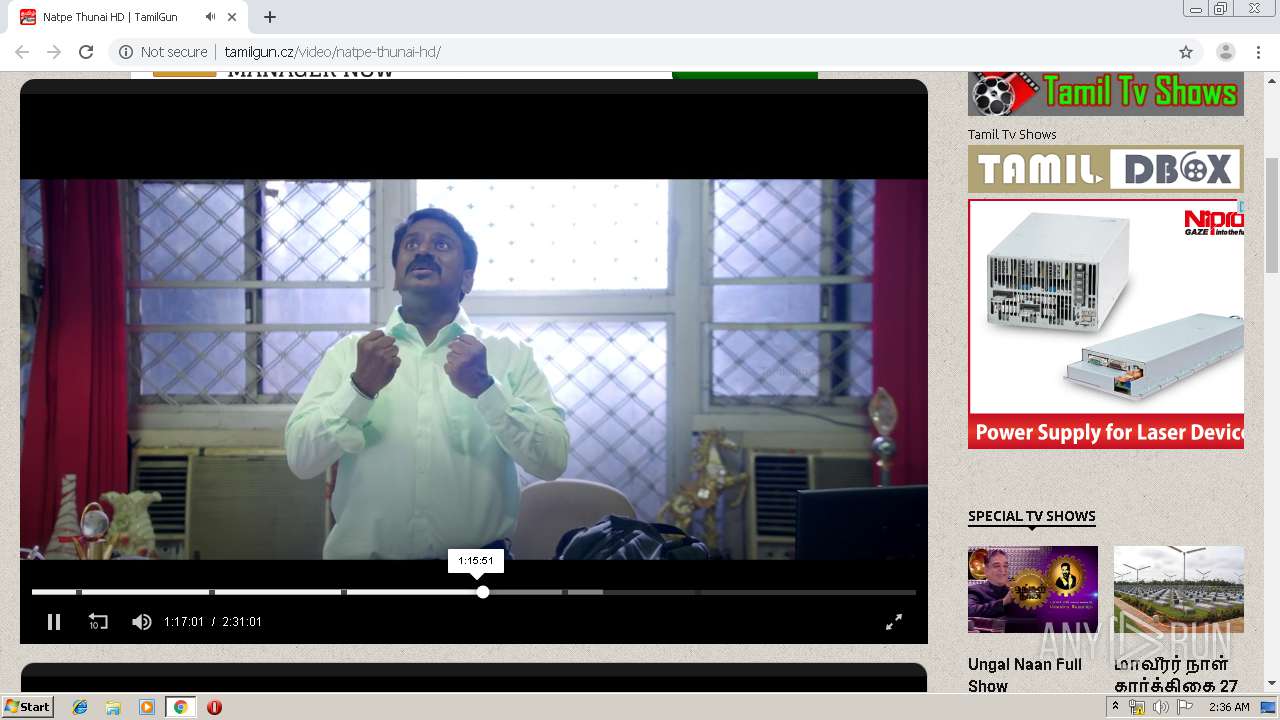The height and width of the screenshot is (720, 1280).
Task: Open the Ungal Naan Full Show thumbnail
Action: click(x=1033, y=589)
